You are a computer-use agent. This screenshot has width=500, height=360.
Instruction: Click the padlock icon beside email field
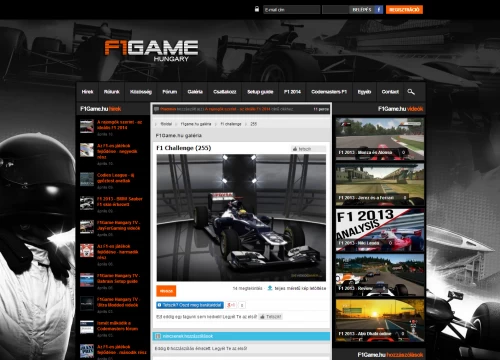click(257, 9)
